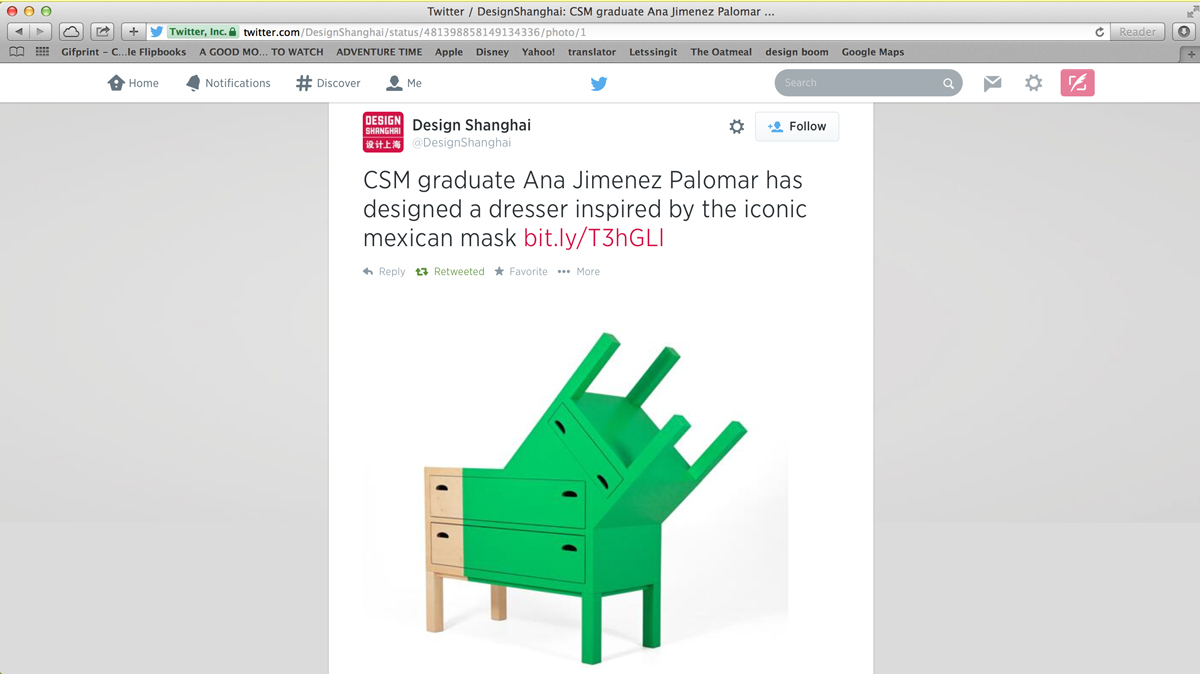This screenshot has height=674, width=1200.
Task: Reply to the tweet
Action: (384, 272)
